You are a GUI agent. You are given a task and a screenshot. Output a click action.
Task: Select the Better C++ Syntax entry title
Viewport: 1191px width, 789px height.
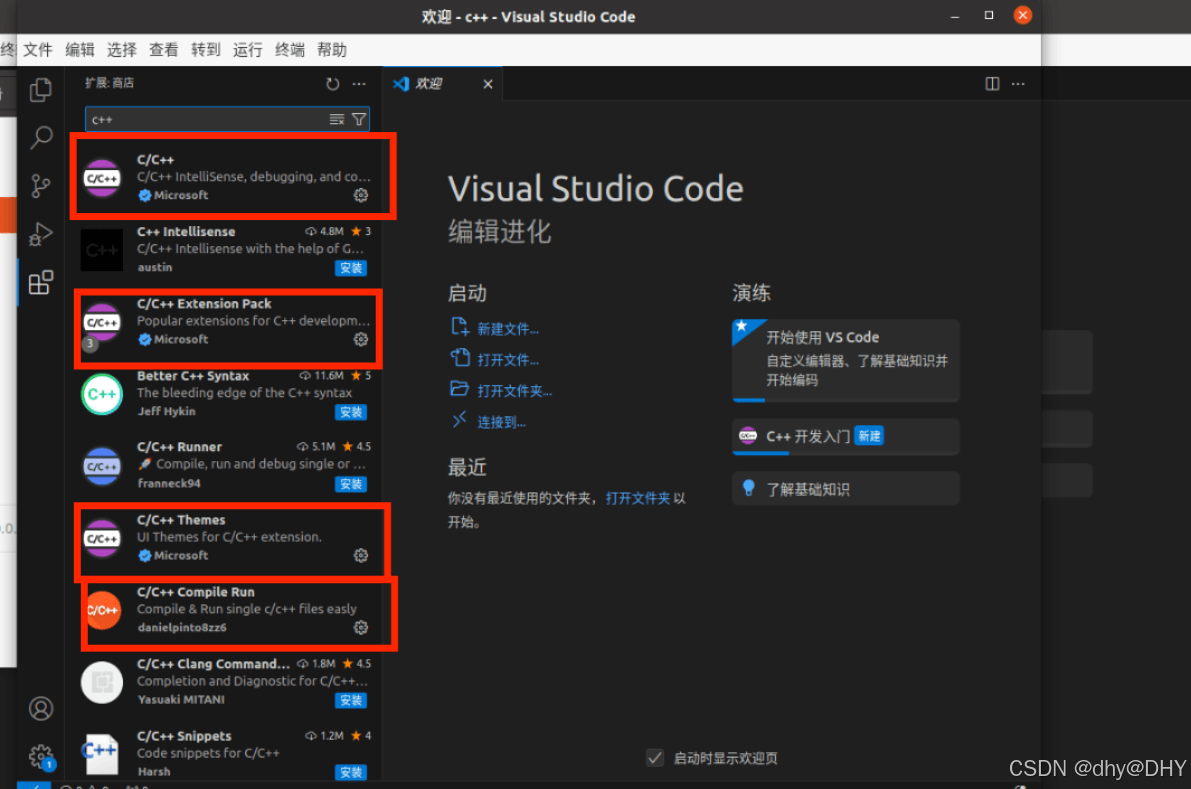(x=193, y=376)
